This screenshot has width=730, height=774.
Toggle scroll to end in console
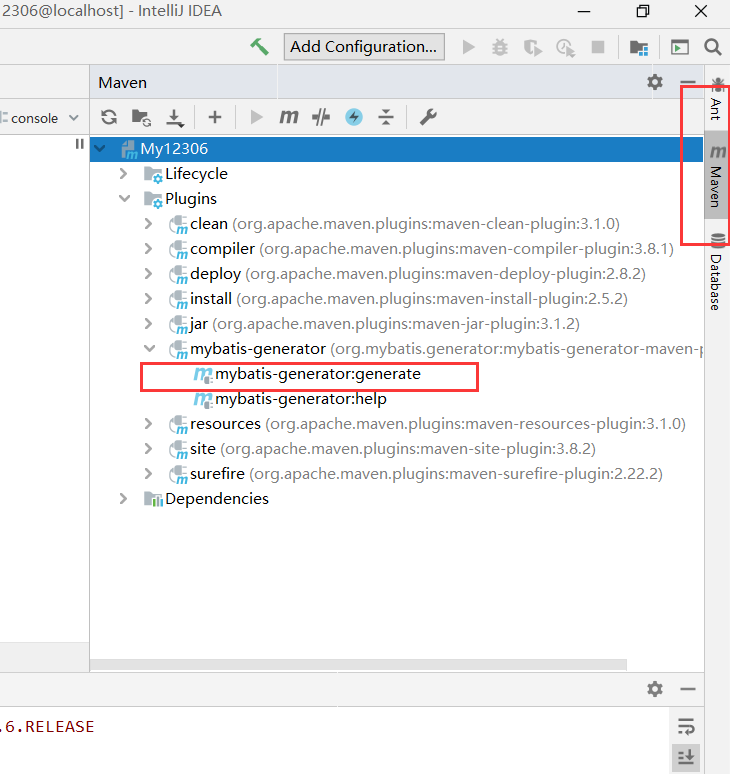point(686,757)
